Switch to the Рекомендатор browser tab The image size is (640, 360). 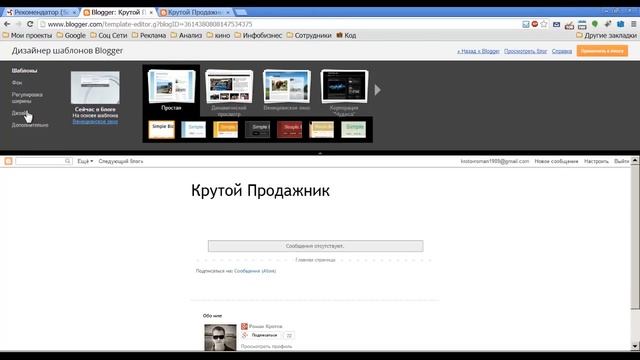tap(40, 12)
